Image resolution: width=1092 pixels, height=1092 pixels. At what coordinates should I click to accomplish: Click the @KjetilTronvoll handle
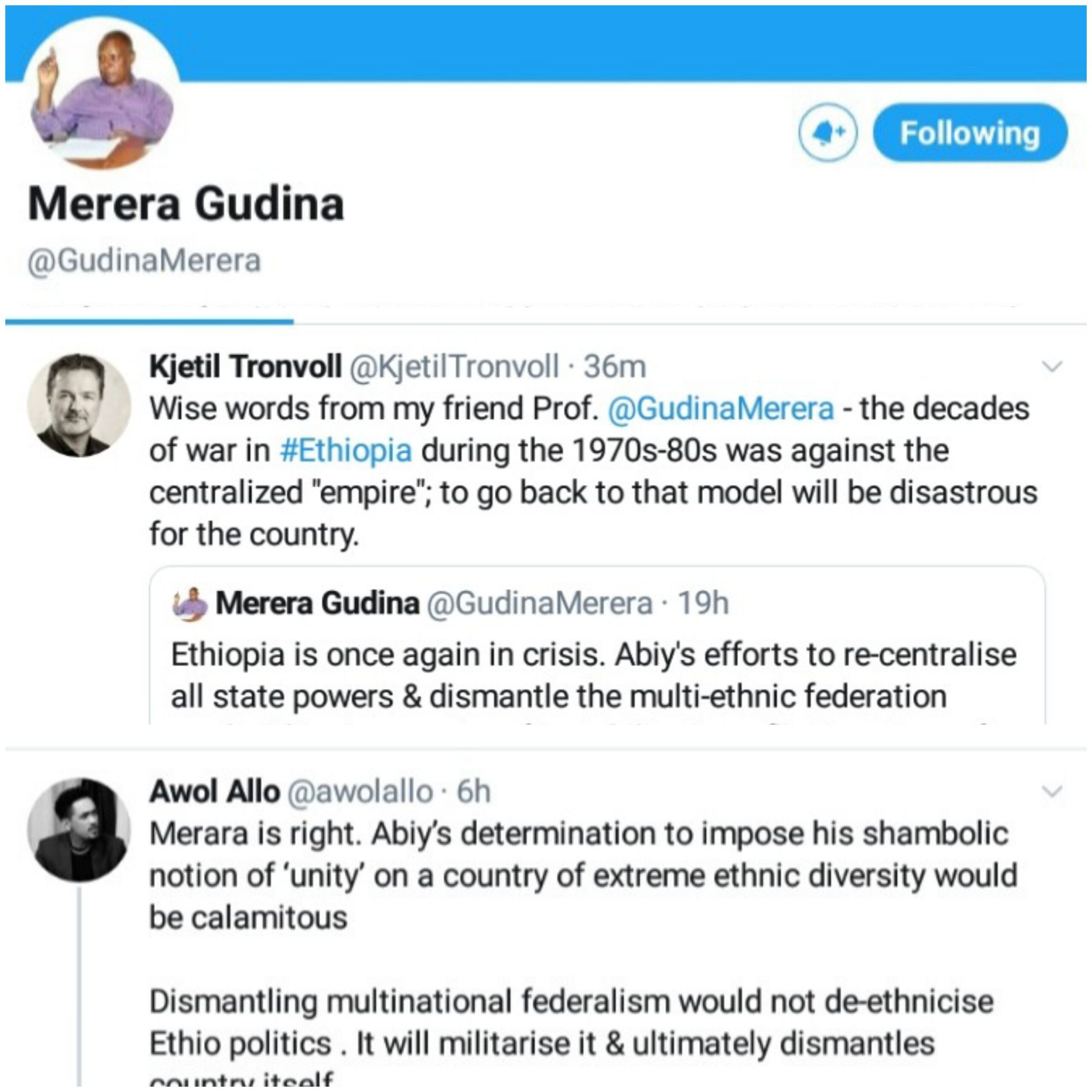pyautogui.click(x=454, y=366)
